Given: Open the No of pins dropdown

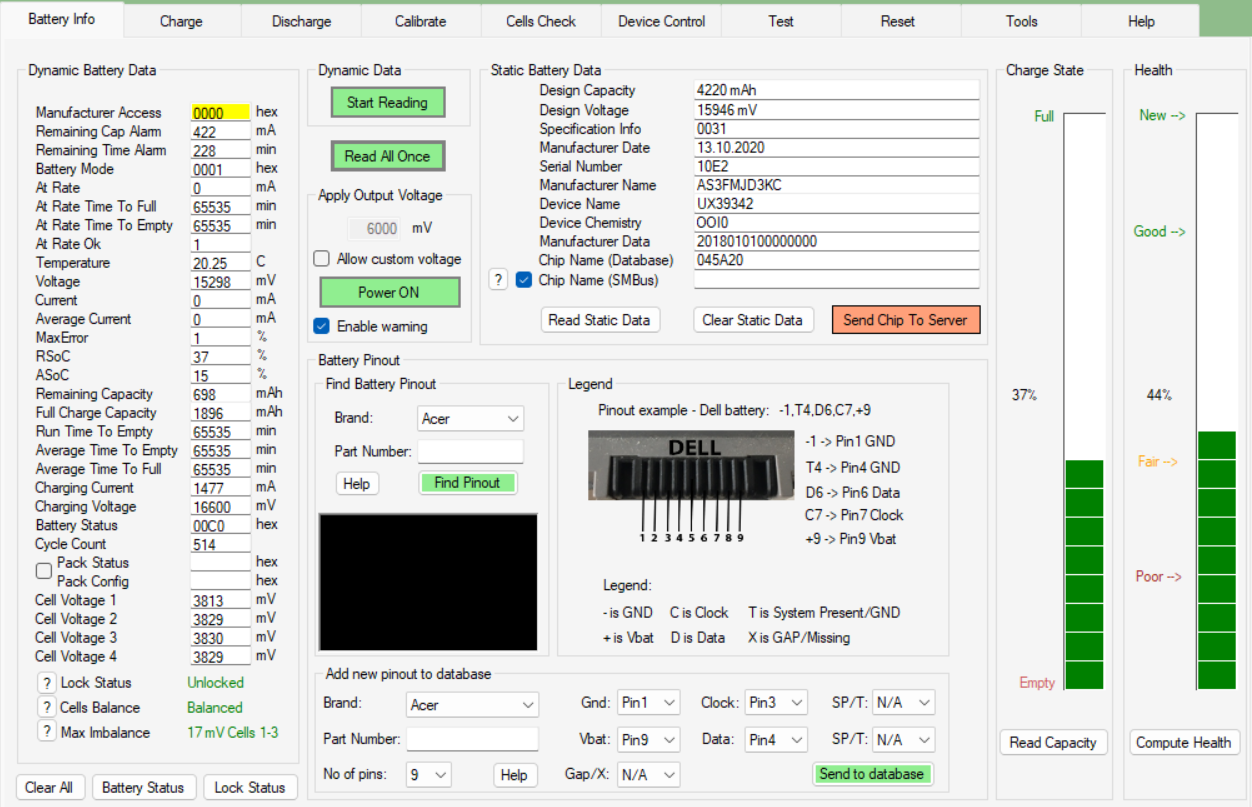Looking at the screenshot, I should pos(428,775).
